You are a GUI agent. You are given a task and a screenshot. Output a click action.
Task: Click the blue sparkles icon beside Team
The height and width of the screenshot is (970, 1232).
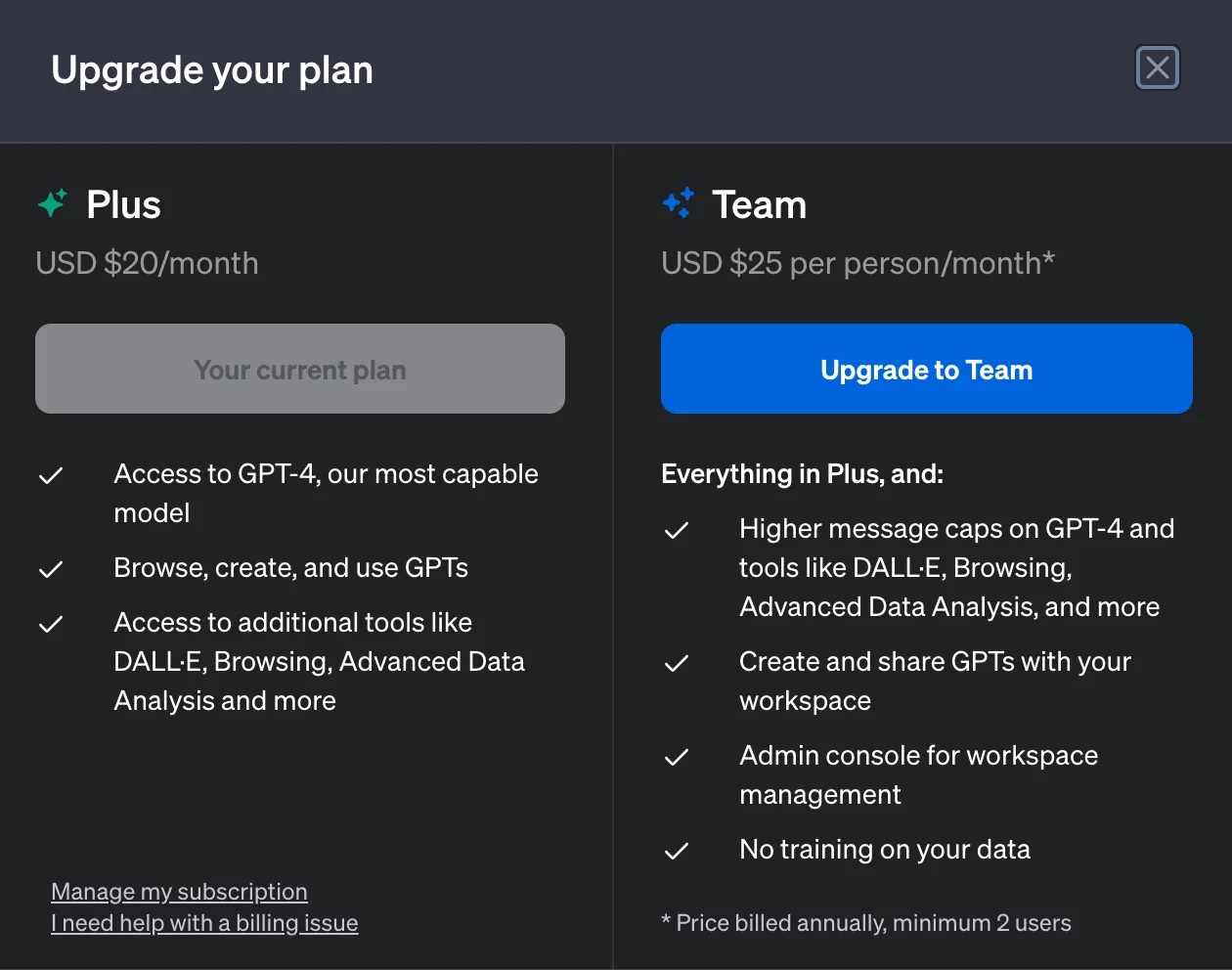click(x=677, y=202)
